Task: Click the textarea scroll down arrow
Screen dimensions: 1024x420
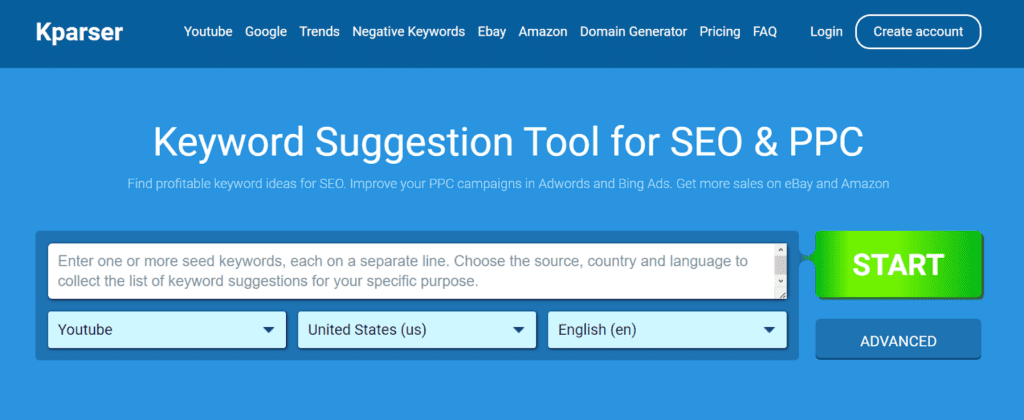Action: click(x=780, y=281)
